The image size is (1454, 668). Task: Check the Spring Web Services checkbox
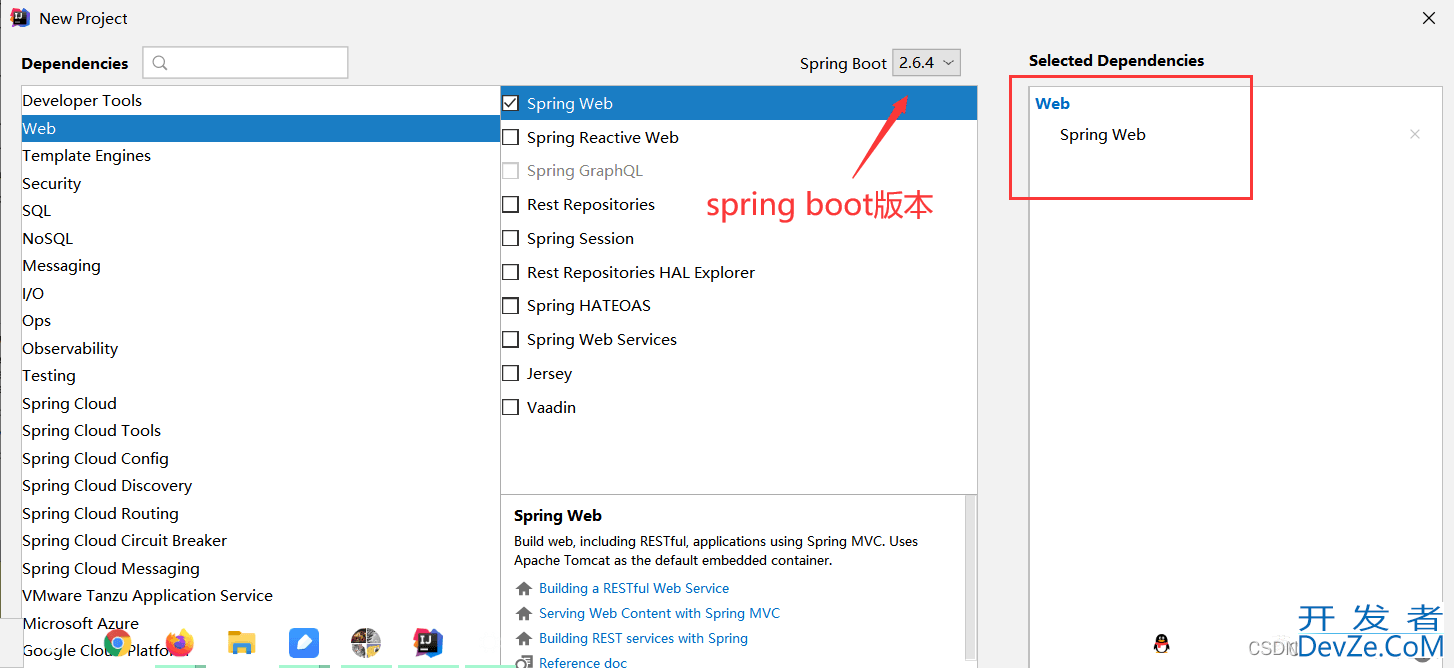pos(511,340)
